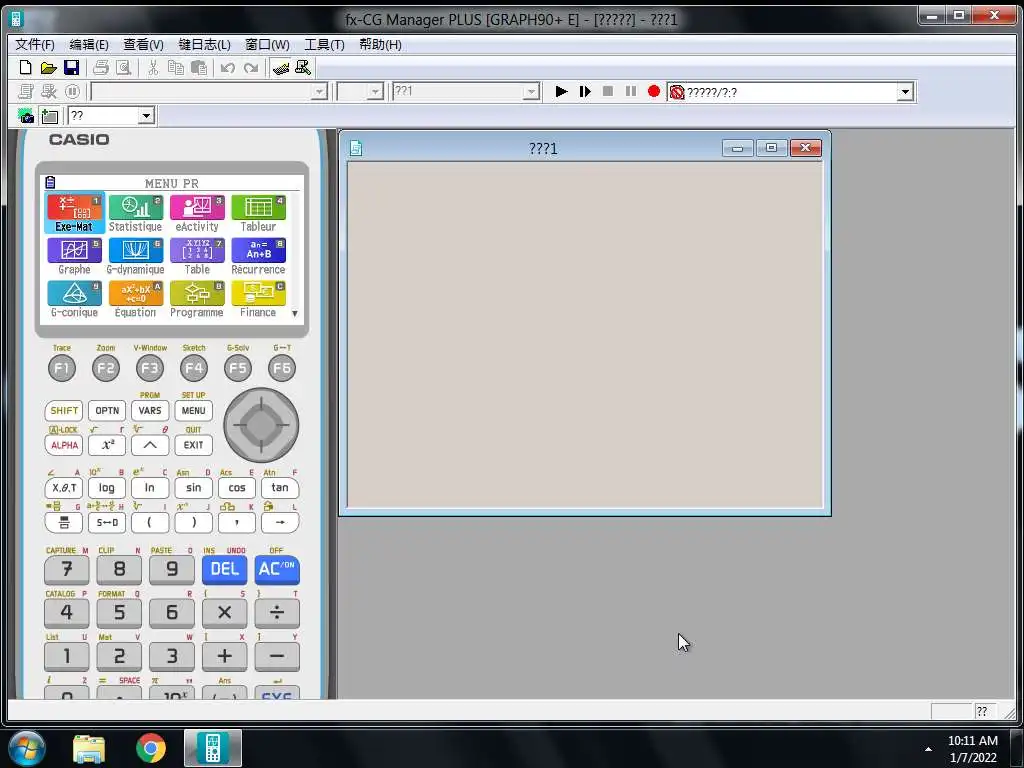The width and height of the screenshot is (1024, 768).
Task: Open the Exe-Mat calculator app icon
Action: pos(74,213)
